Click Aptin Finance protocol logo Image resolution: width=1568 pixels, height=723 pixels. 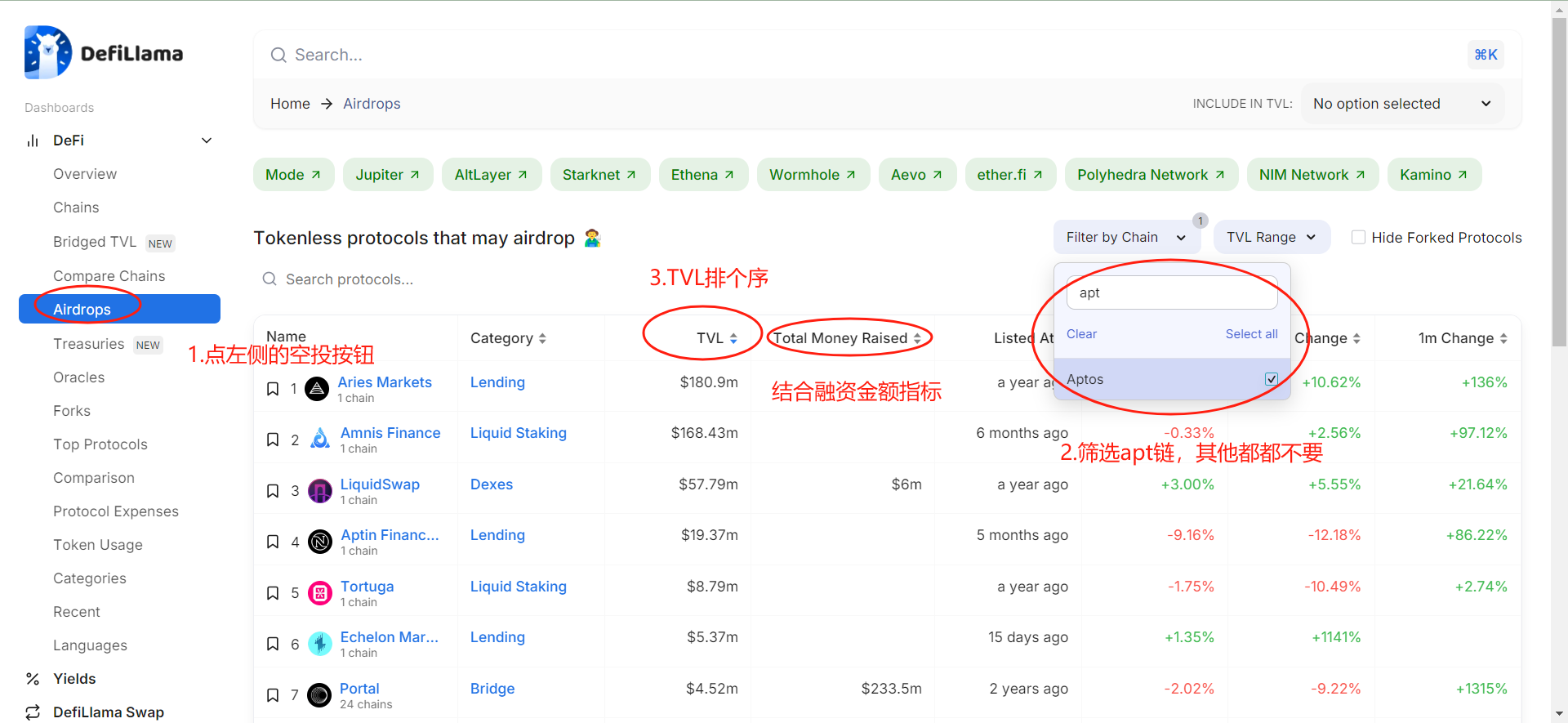(320, 542)
